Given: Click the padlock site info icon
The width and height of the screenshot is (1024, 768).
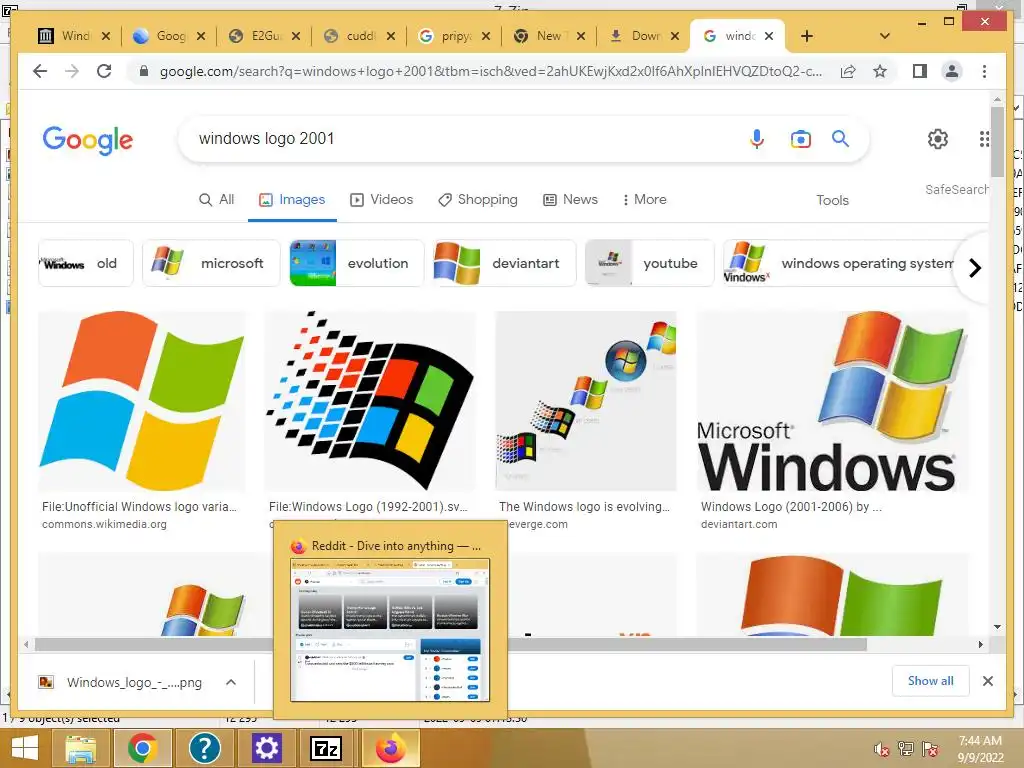Looking at the screenshot, I should point(144,71).
